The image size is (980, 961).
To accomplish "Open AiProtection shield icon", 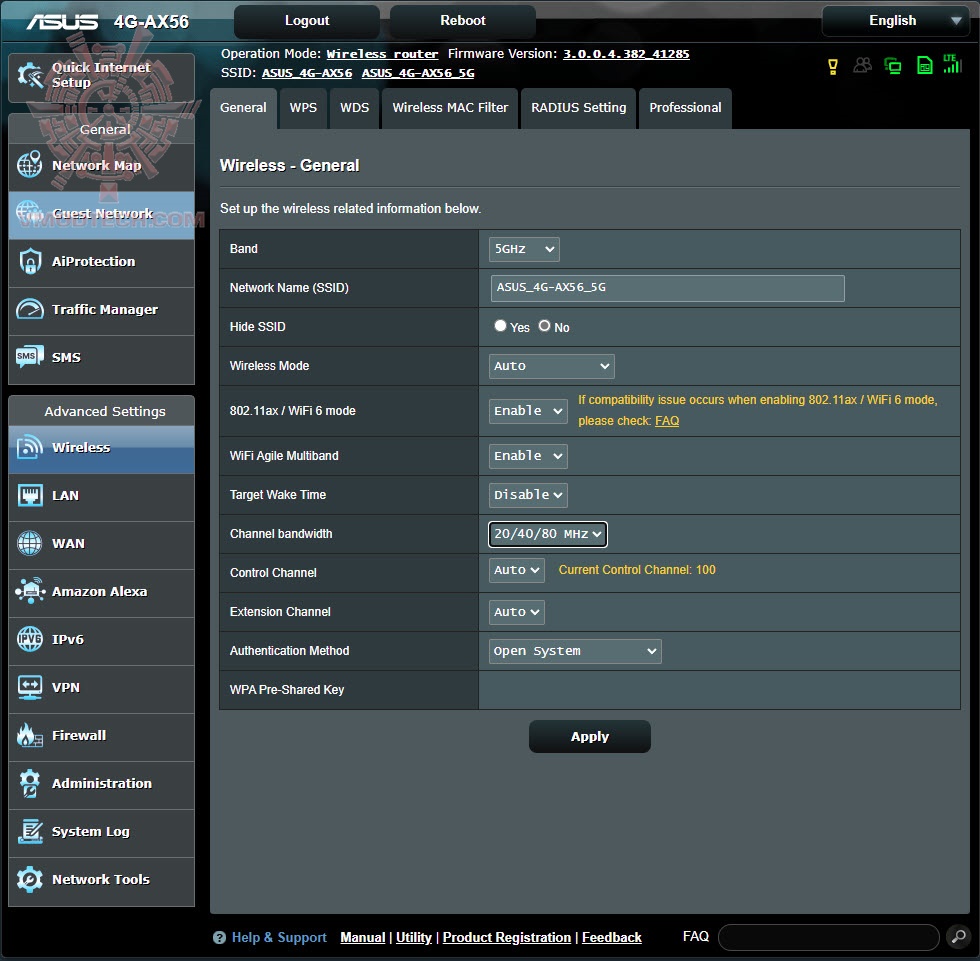I will pos(29,261).
